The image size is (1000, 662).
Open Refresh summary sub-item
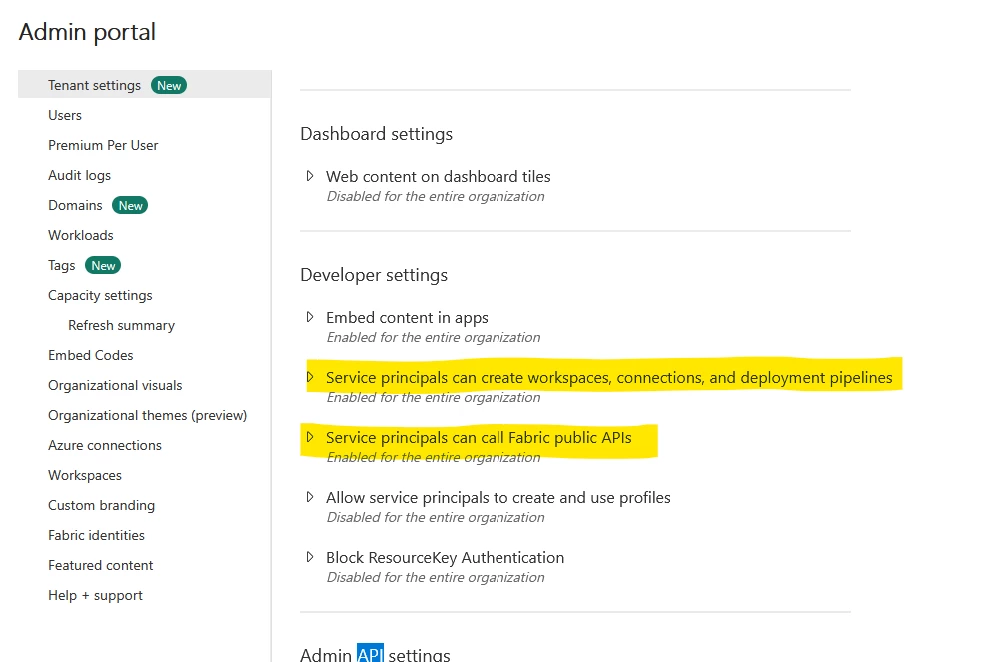tap(121, 325)
